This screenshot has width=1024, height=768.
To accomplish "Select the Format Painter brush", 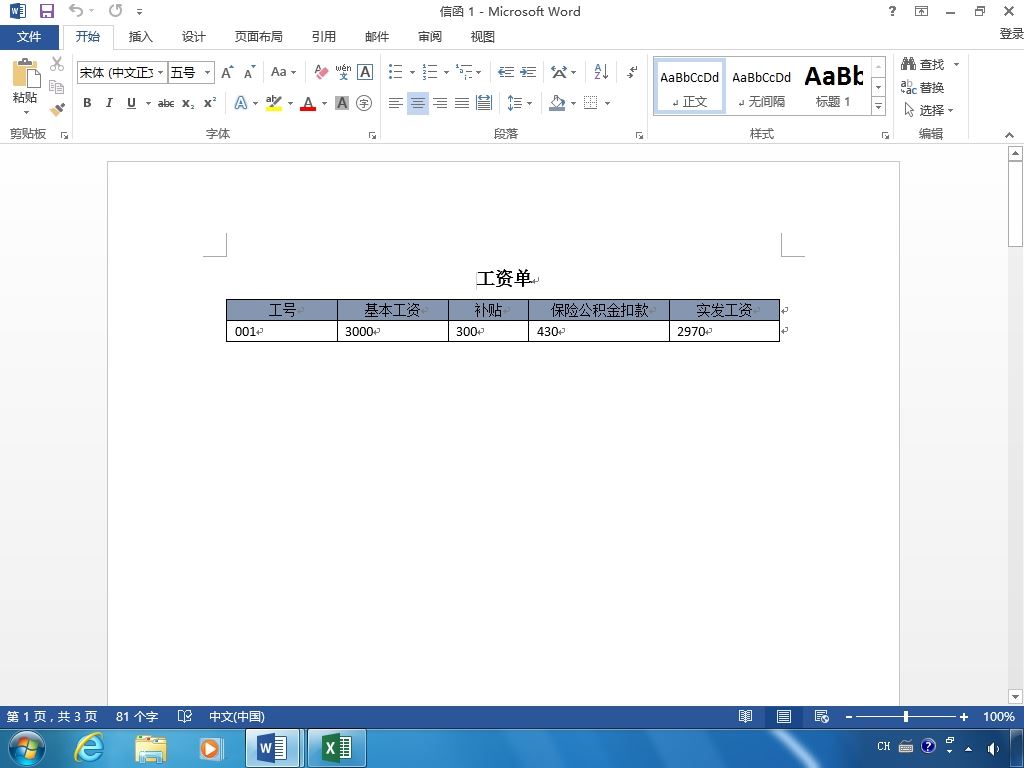I will coord(57,109).
